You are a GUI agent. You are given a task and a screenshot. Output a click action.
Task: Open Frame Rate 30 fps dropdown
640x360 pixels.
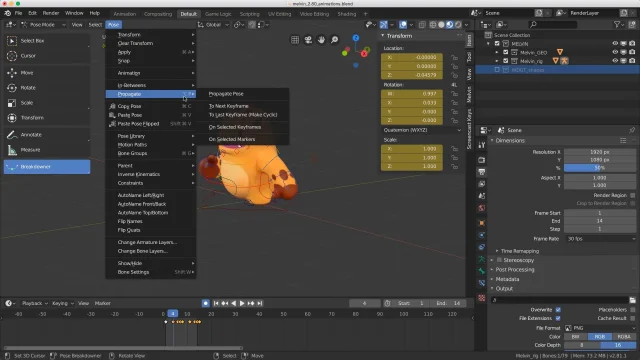(600, 239)
